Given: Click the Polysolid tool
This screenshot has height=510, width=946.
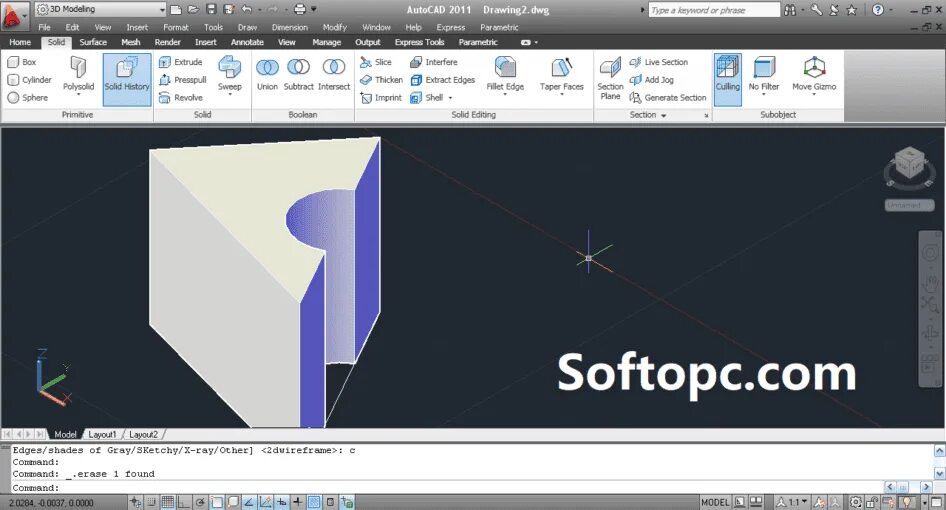Looking at the screenshot, I should pyautogui.click(x=78, y=75).
